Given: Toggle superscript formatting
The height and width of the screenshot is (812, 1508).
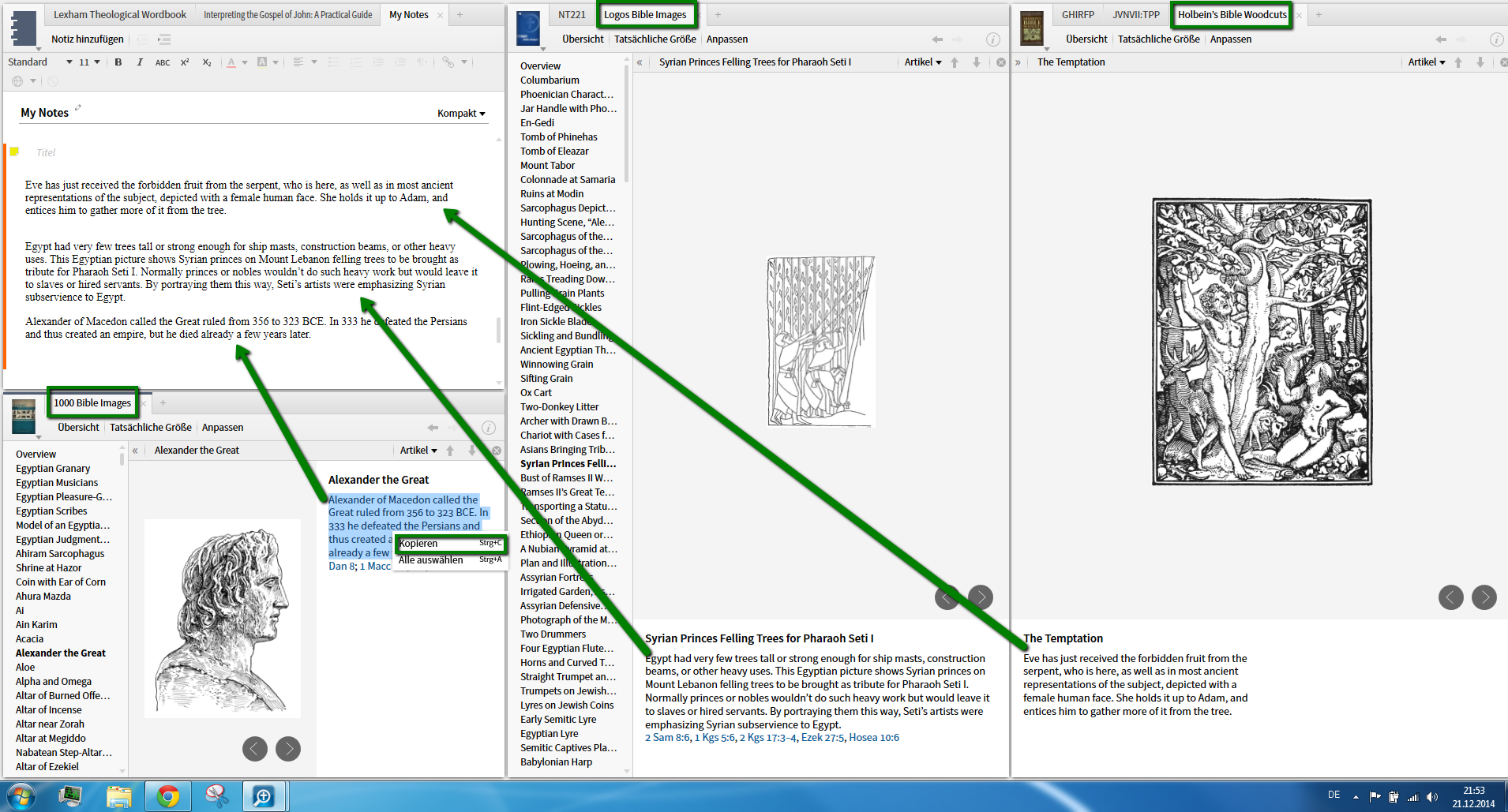Looking at the screenshot, I should 185,62.
